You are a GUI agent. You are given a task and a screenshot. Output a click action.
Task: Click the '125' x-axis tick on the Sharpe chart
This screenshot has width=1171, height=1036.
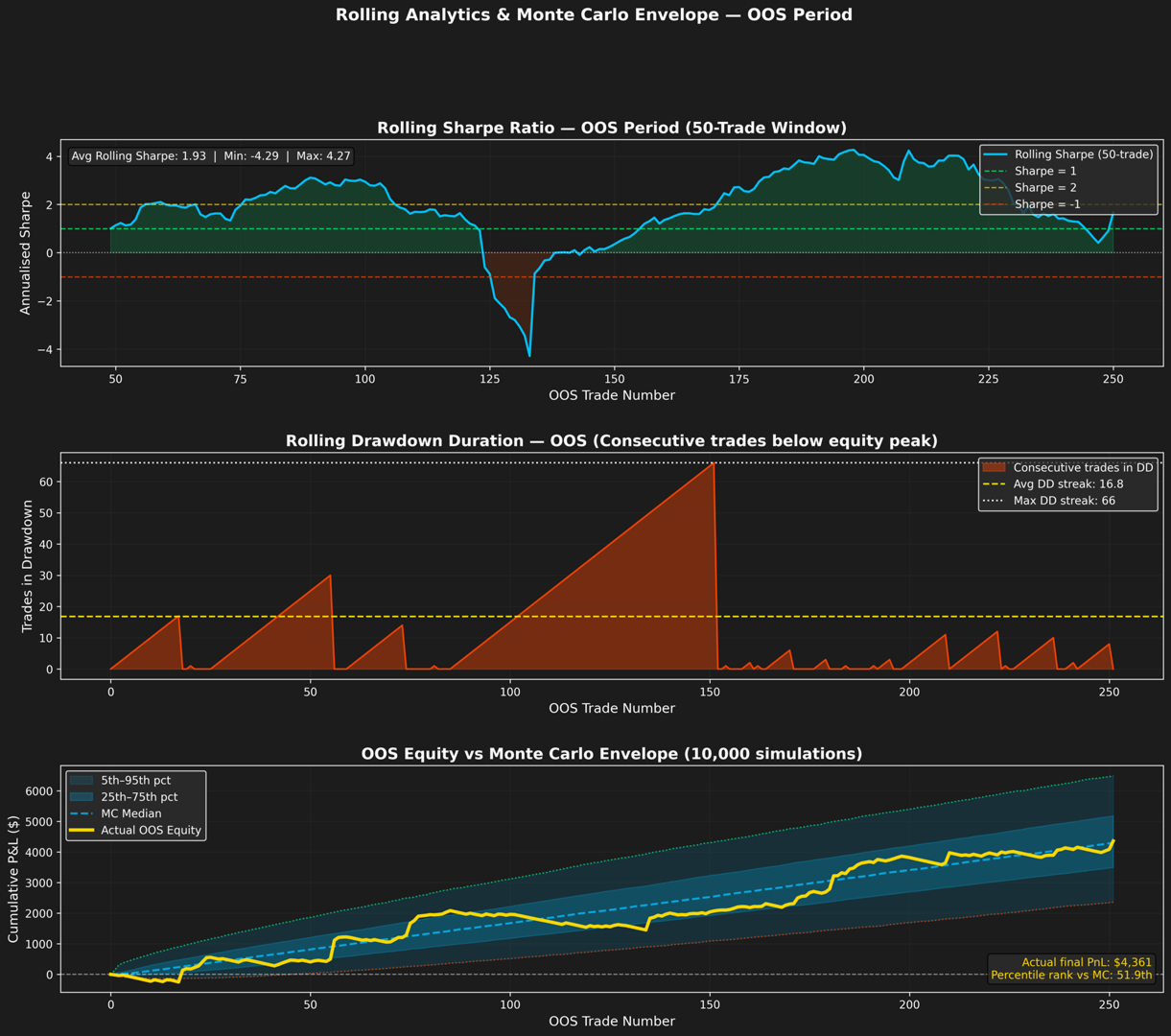[x=490, y=380]
